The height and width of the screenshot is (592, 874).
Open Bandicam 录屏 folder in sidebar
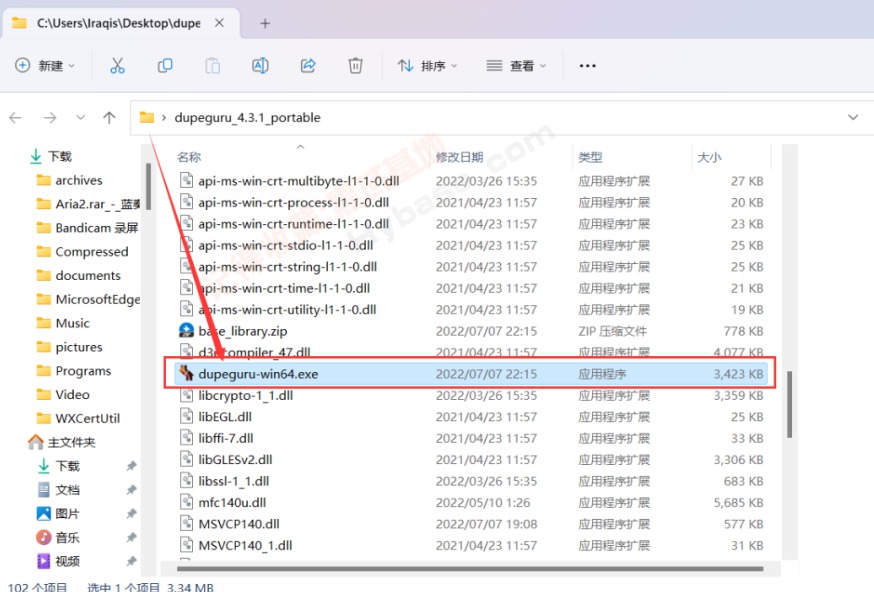point(87,227)
